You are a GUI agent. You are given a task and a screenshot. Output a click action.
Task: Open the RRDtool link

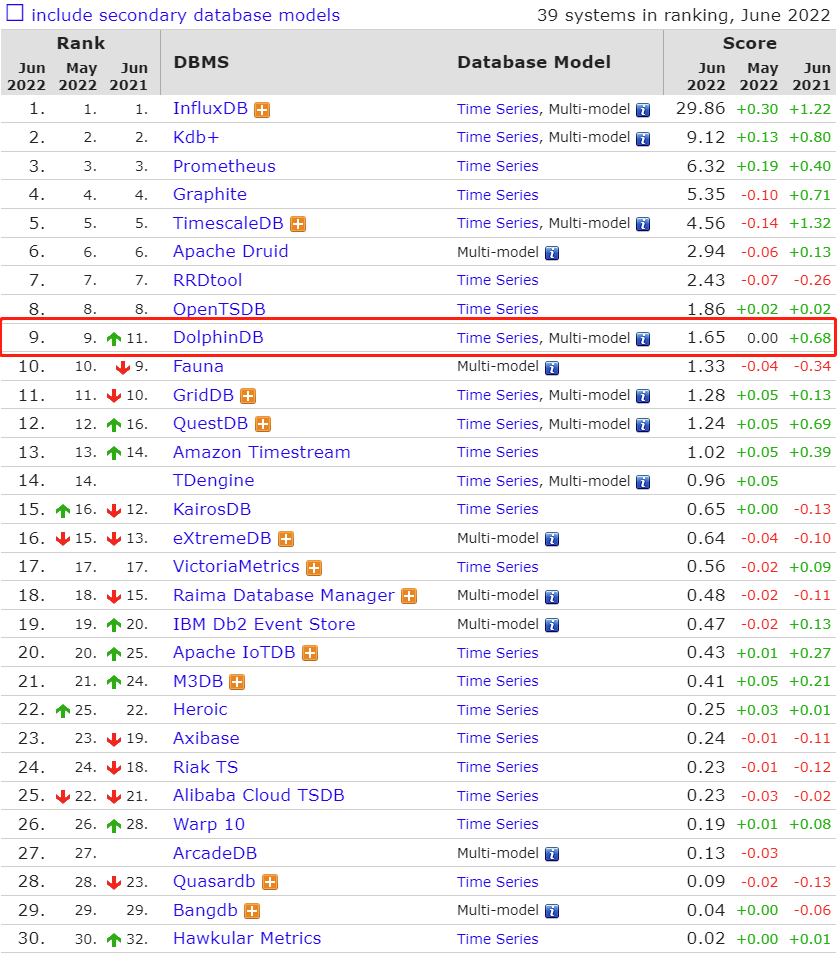point(207,280)
